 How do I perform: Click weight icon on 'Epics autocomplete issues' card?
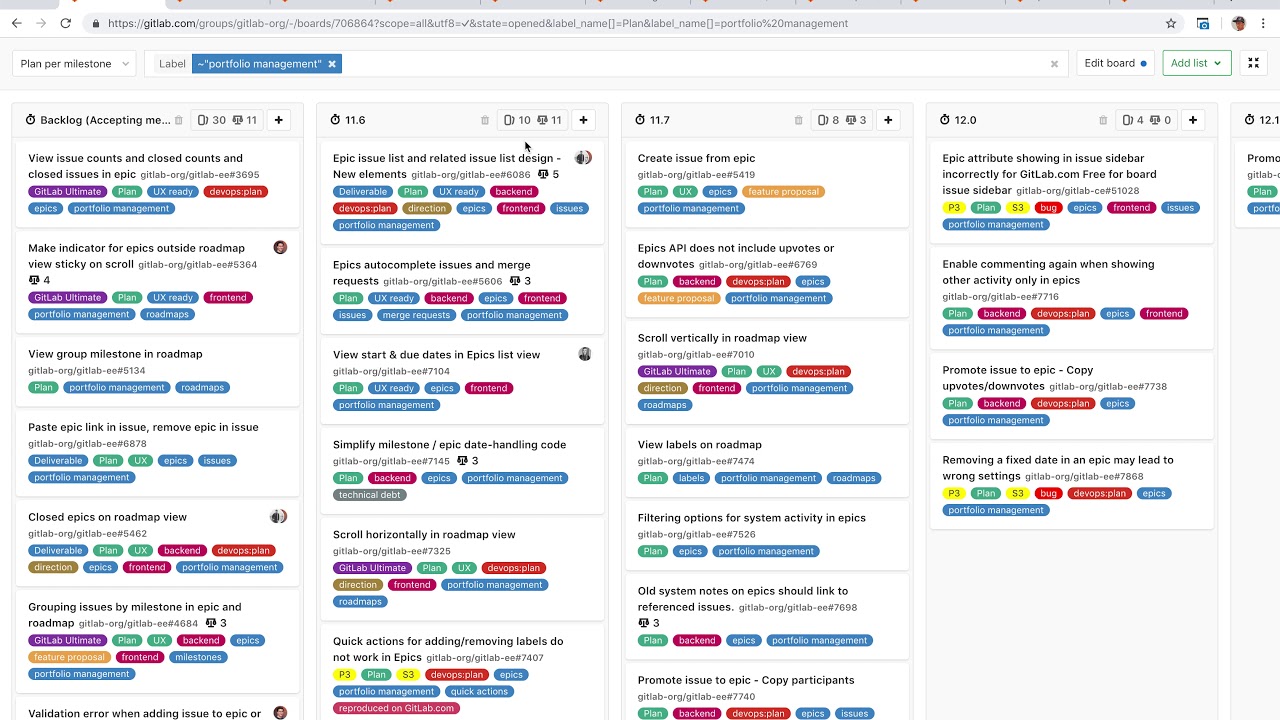pyautogui.click(x=514, y=281)
